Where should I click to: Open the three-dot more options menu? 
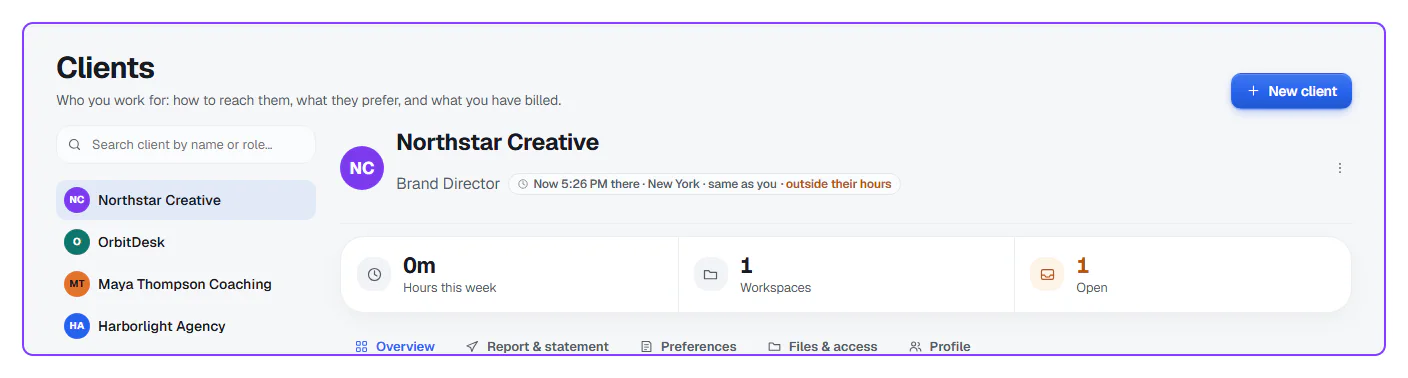tap(1340, 168)
